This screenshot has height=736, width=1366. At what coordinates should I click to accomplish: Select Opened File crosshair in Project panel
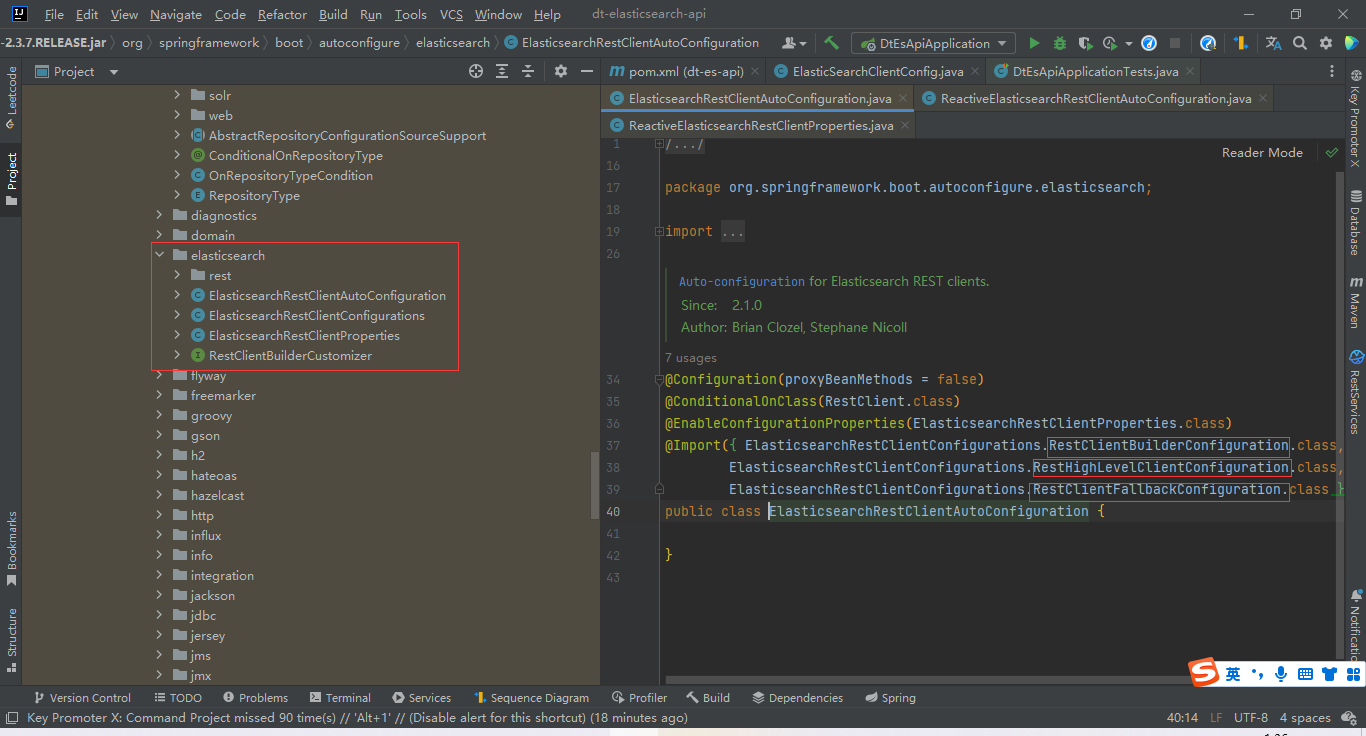tap(476, 71)
